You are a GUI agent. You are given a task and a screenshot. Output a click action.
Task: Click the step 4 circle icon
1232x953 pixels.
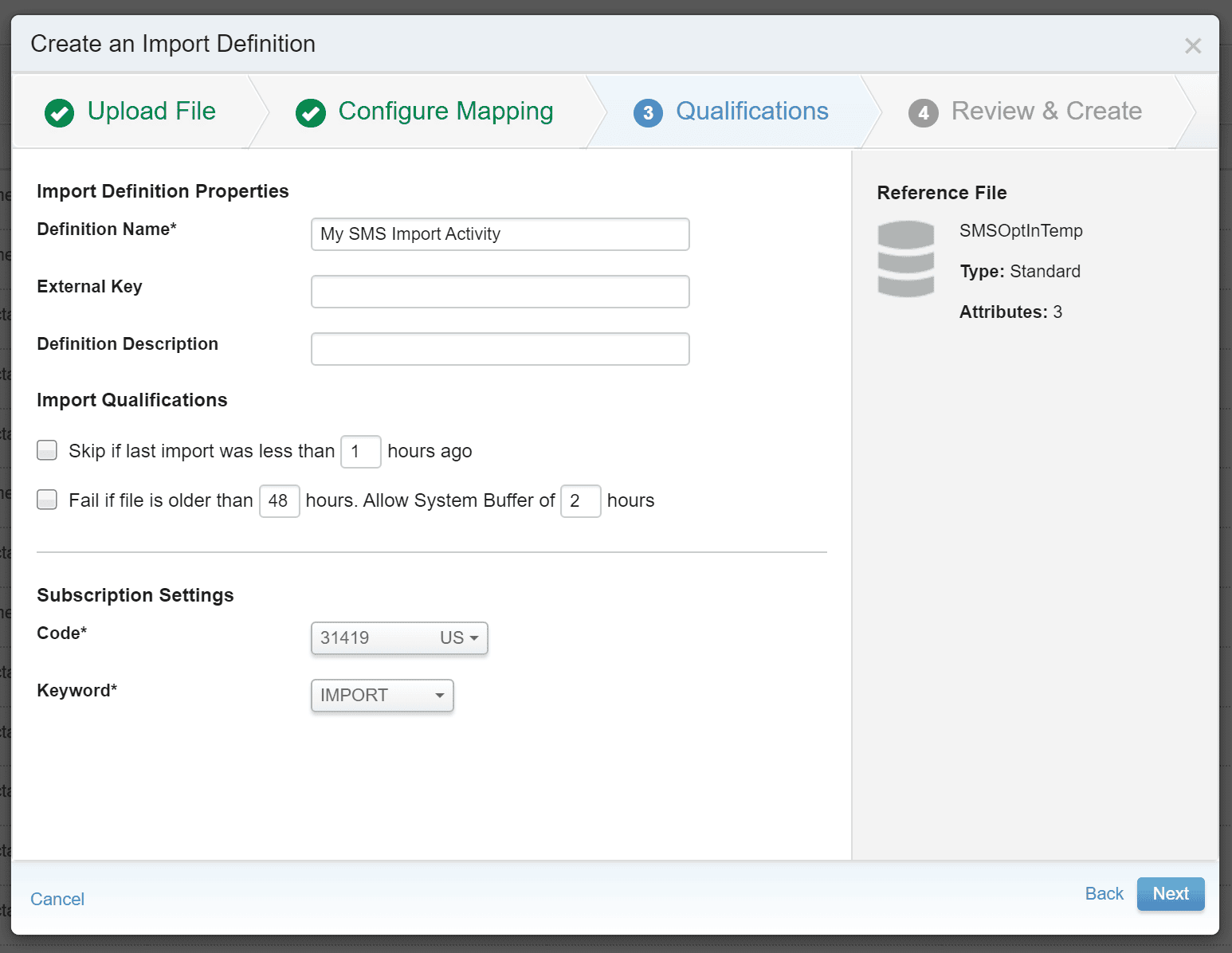[923, 113]
